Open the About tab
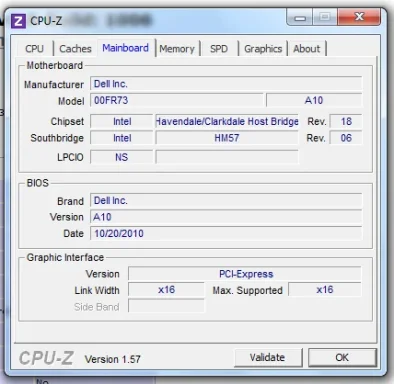 pos(307,49)
